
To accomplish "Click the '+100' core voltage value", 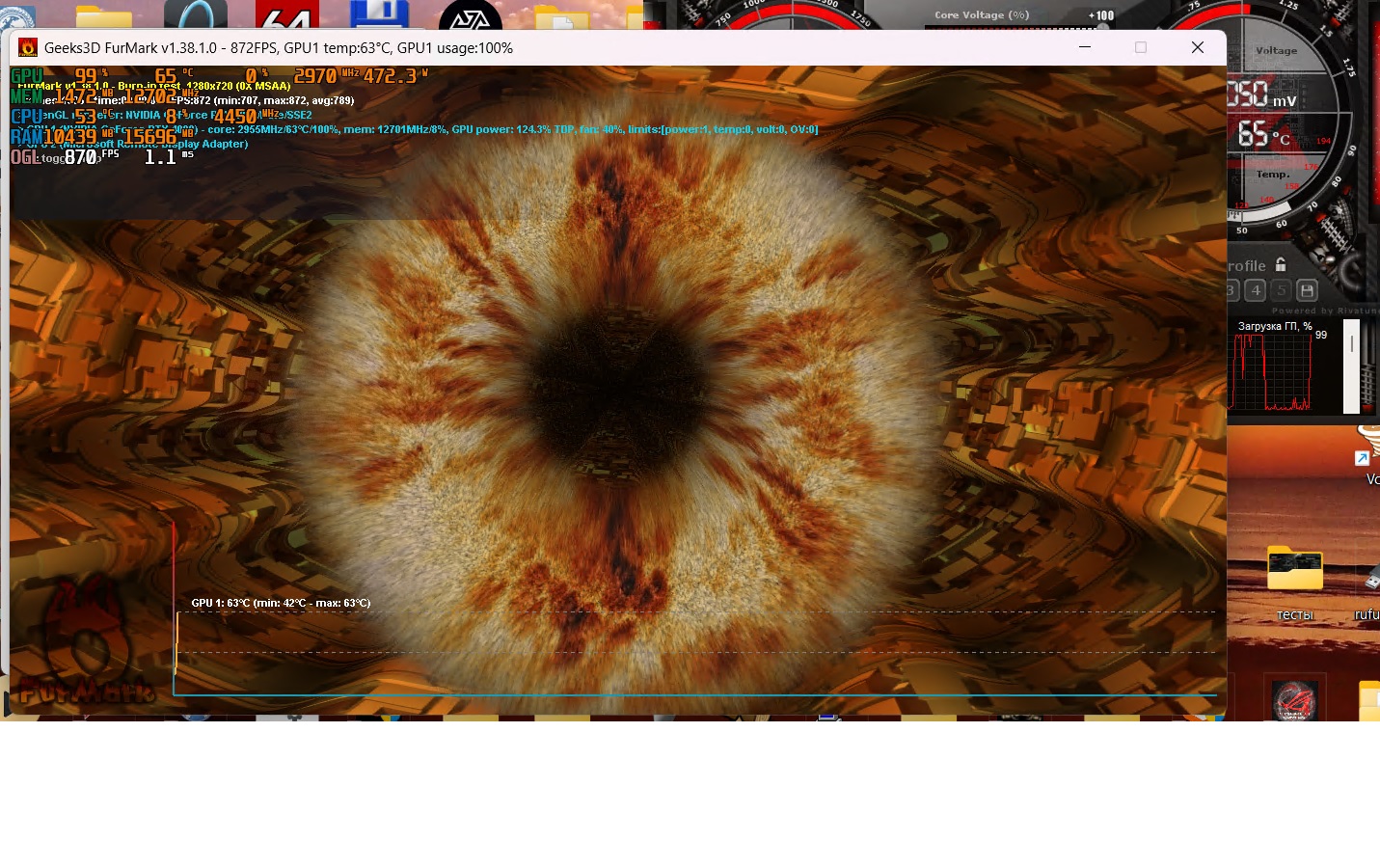I will (x=1101, y=15).
